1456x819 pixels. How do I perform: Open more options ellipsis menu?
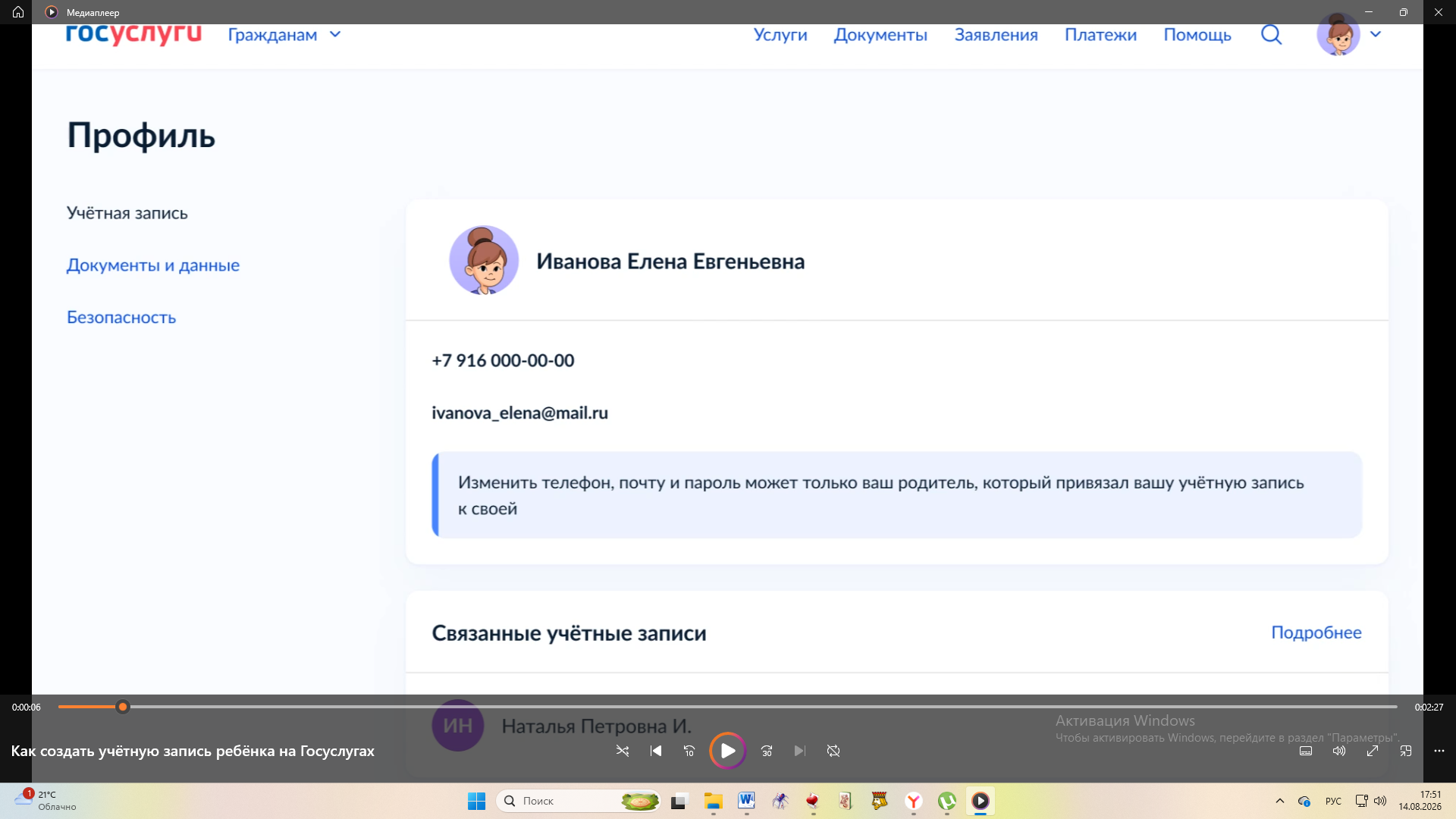[1439, 751]
